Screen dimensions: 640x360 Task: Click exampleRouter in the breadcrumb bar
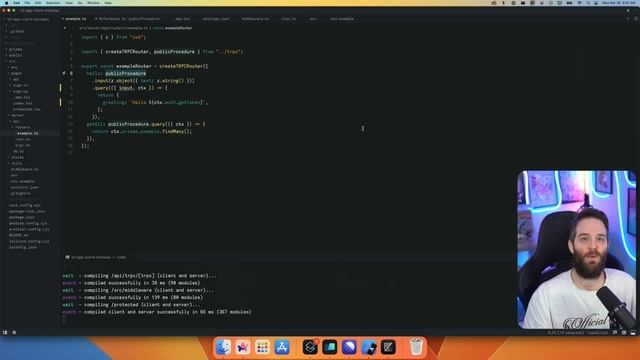pos(178,28)
